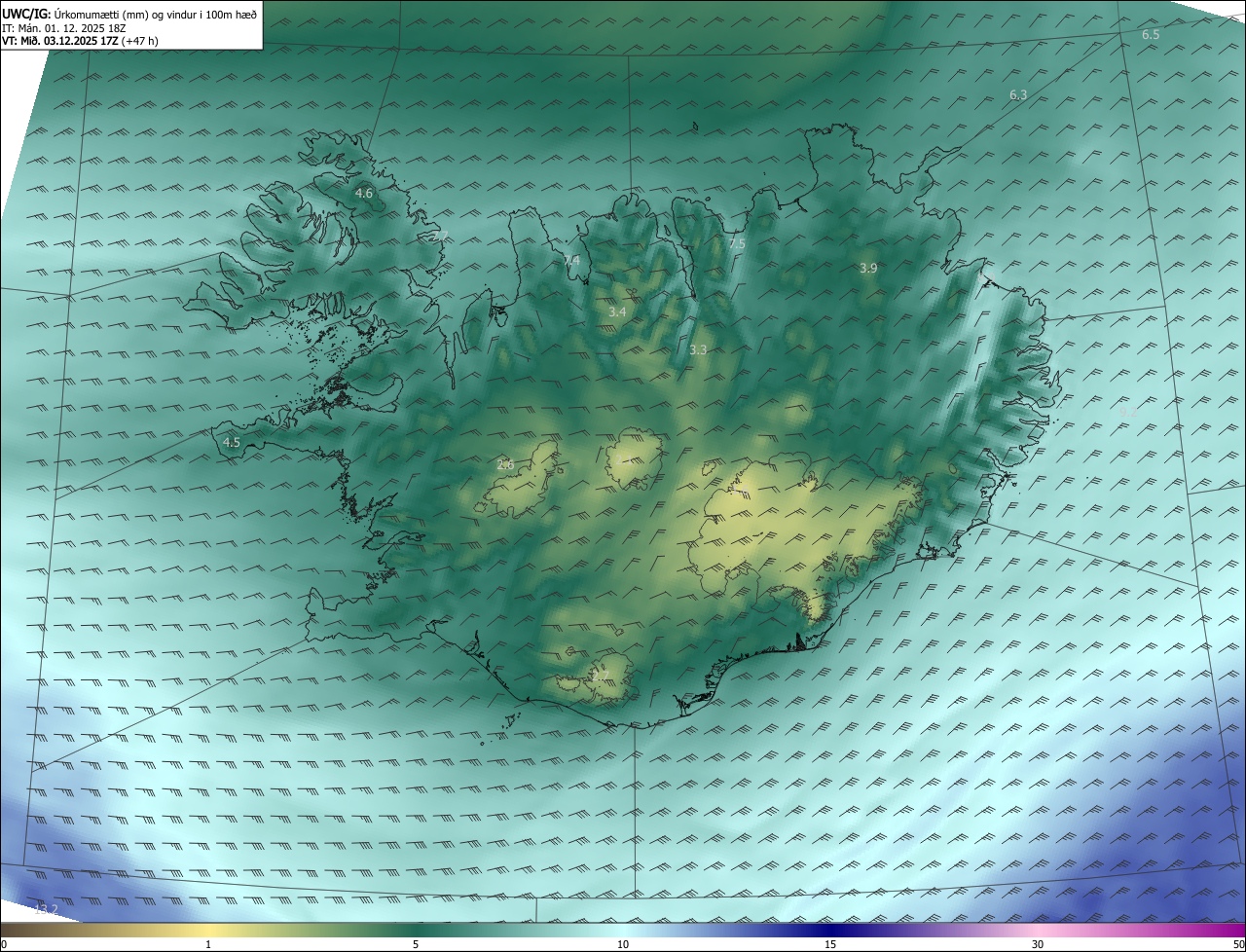The width and height of the screenshot is (1246, 952).
Task: Click the 3.4 value label on the map
Action: pos(617,312)
